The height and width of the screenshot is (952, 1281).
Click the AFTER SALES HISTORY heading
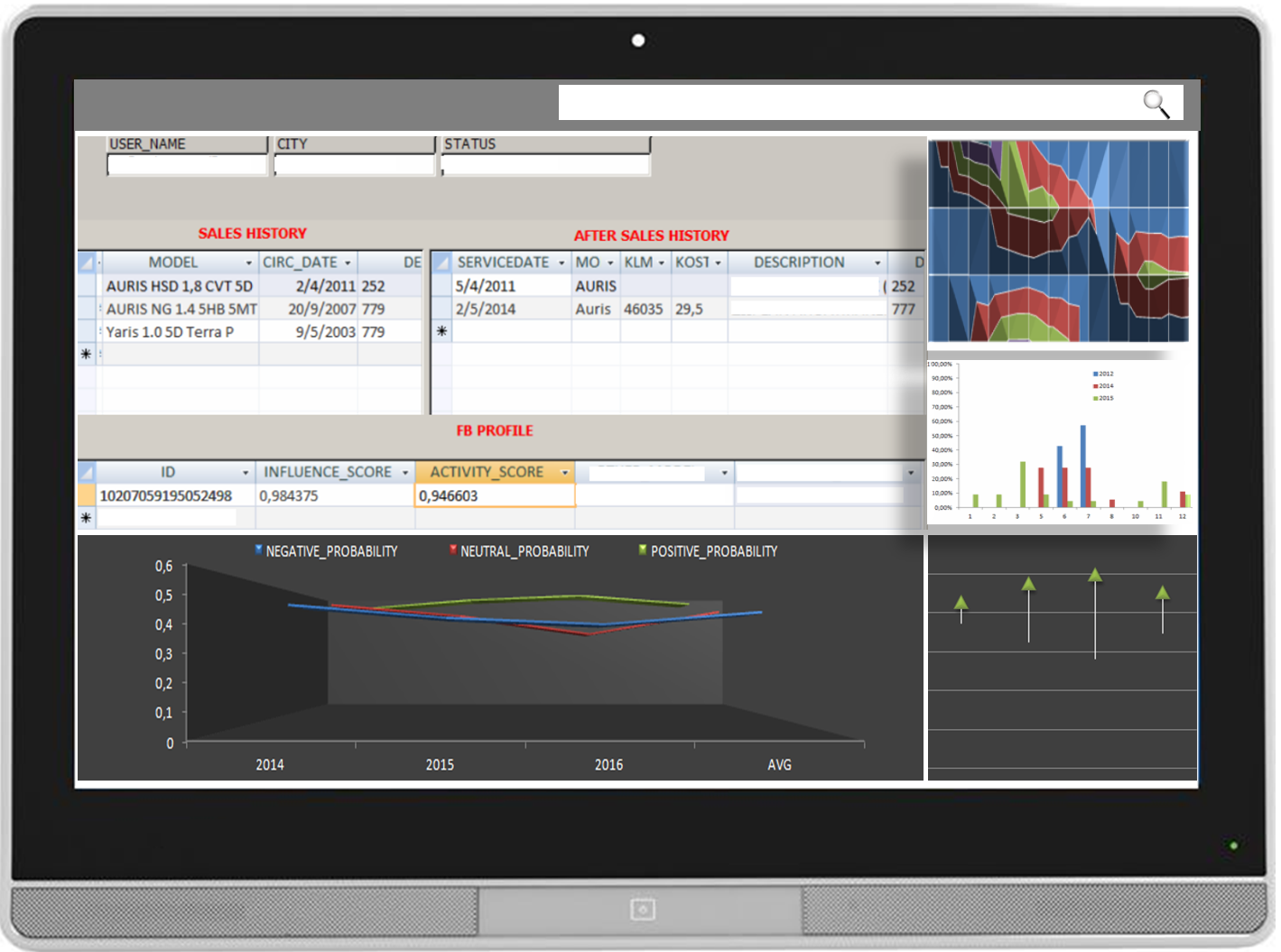[652, 236]
